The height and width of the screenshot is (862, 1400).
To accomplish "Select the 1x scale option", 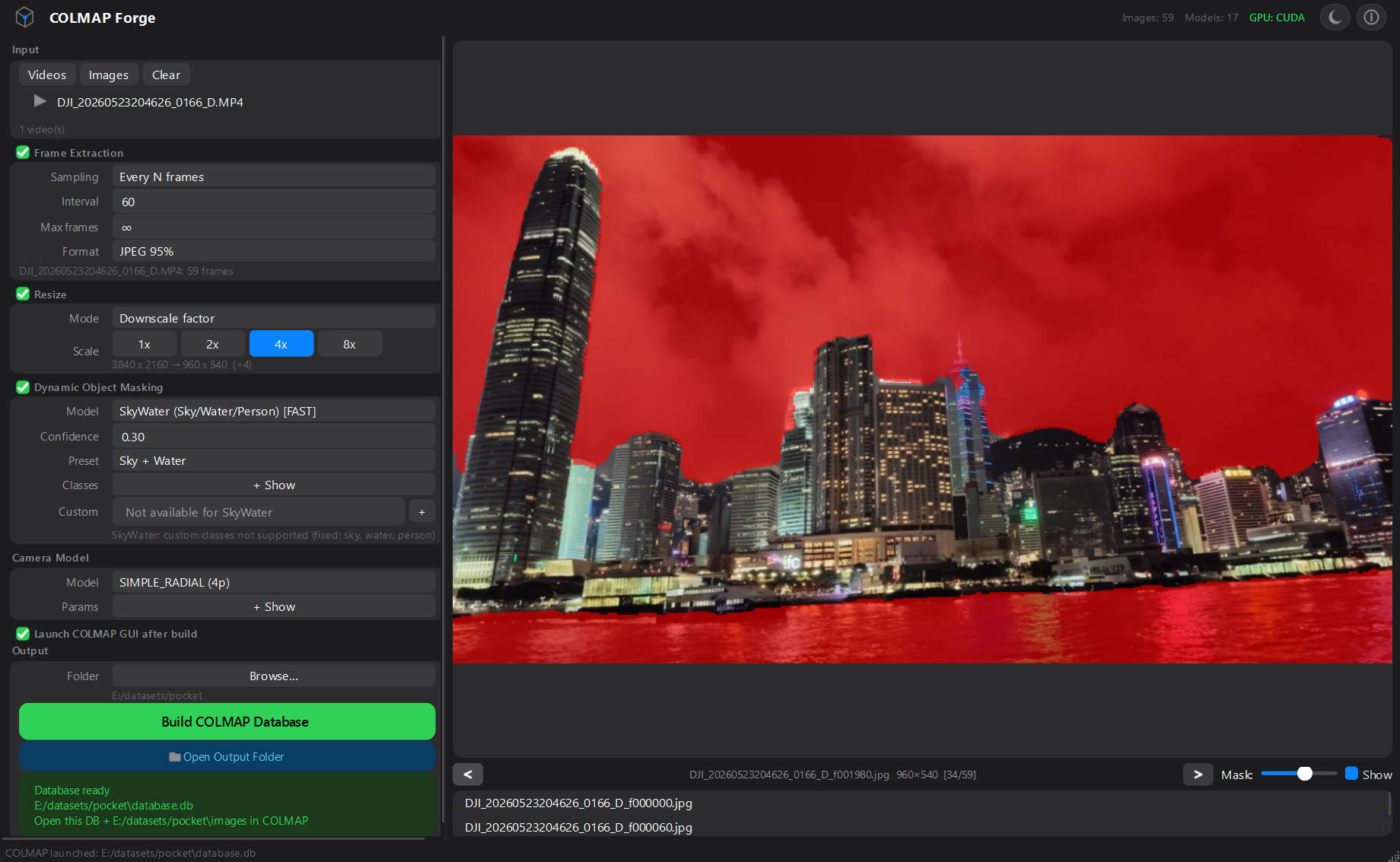I will pyautogui.click(x=145, y=344).
